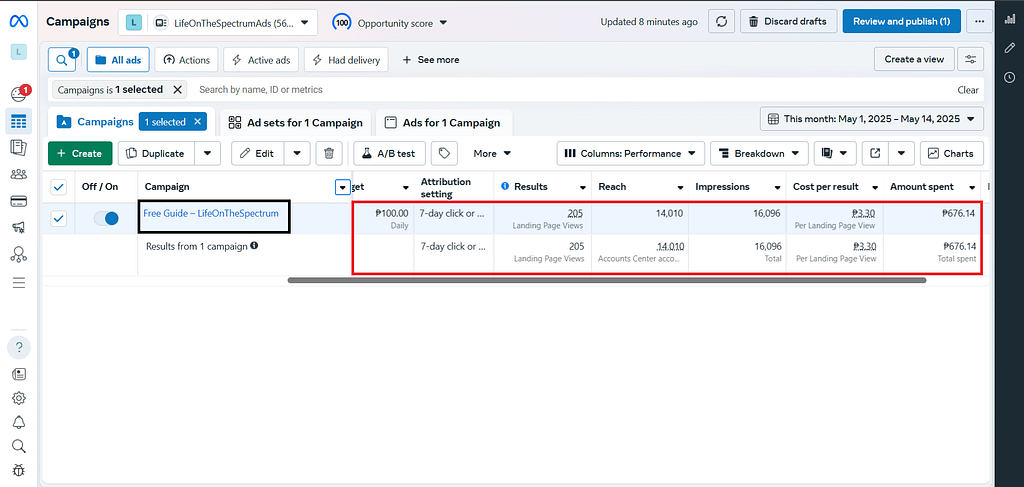Open the three-dot more options menu

(979, 22)
